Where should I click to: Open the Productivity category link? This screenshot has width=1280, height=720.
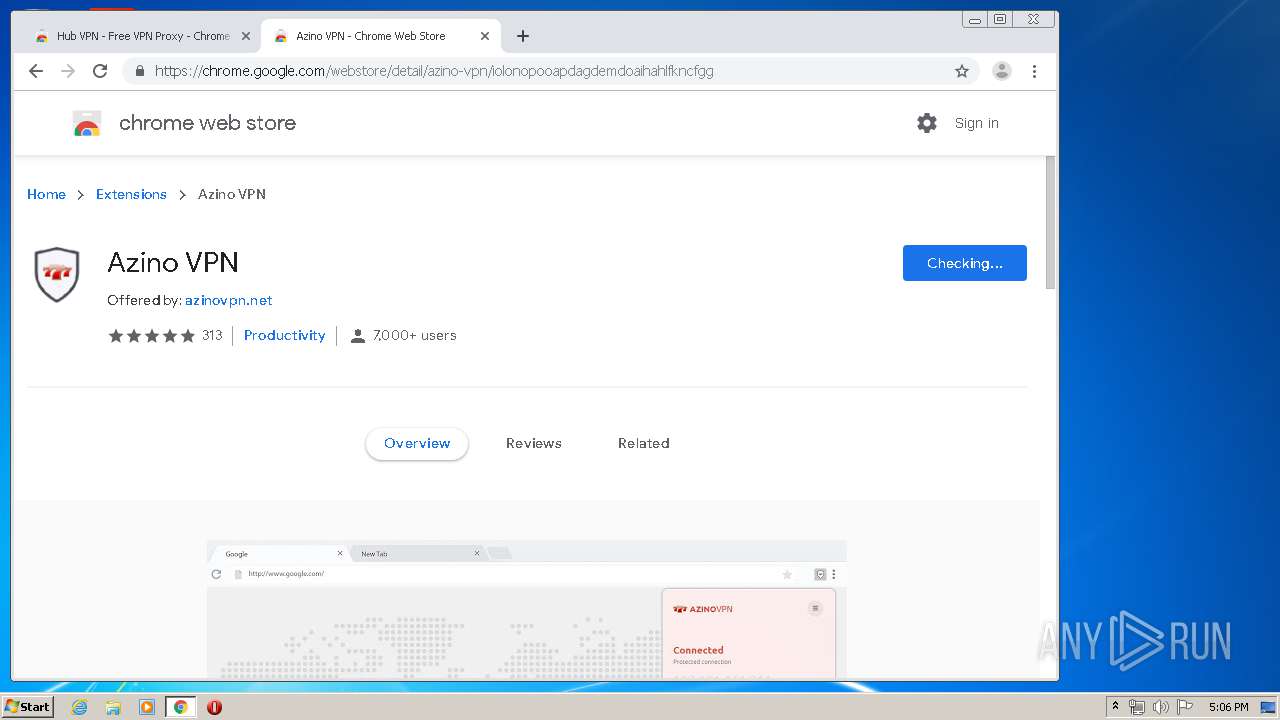pyautogui.click(x=284, y=335)
